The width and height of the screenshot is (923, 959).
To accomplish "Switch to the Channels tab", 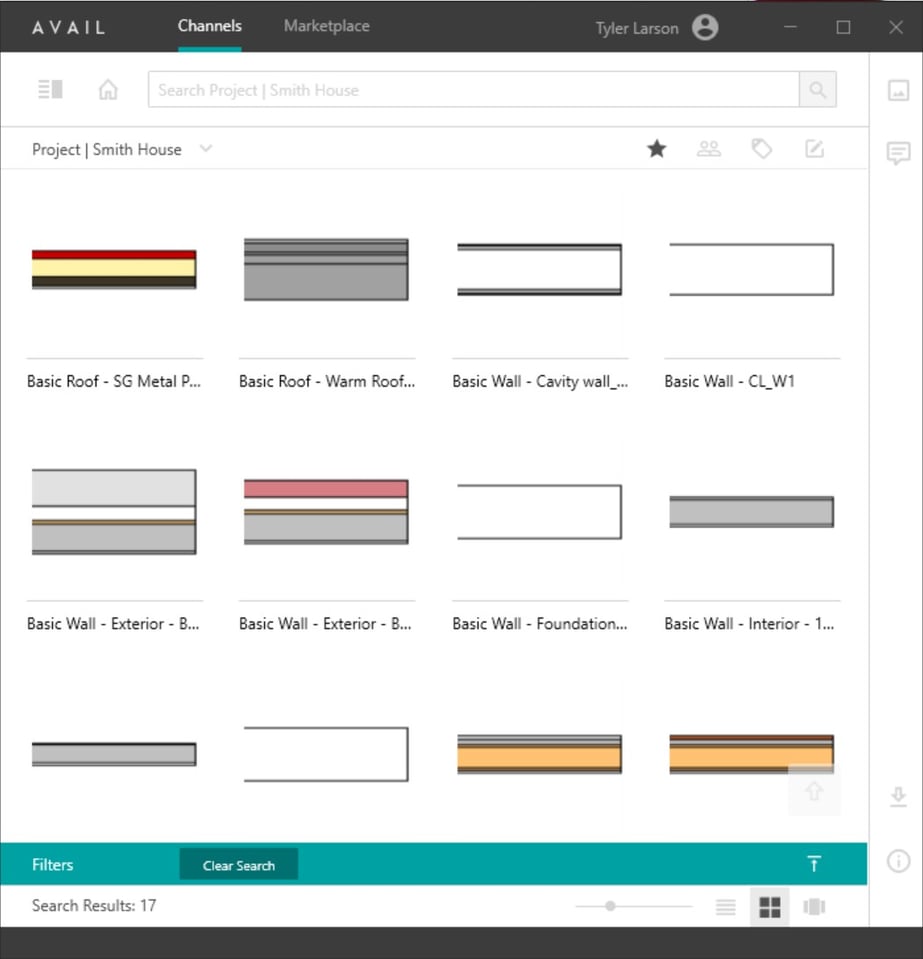I will [209, 27].
